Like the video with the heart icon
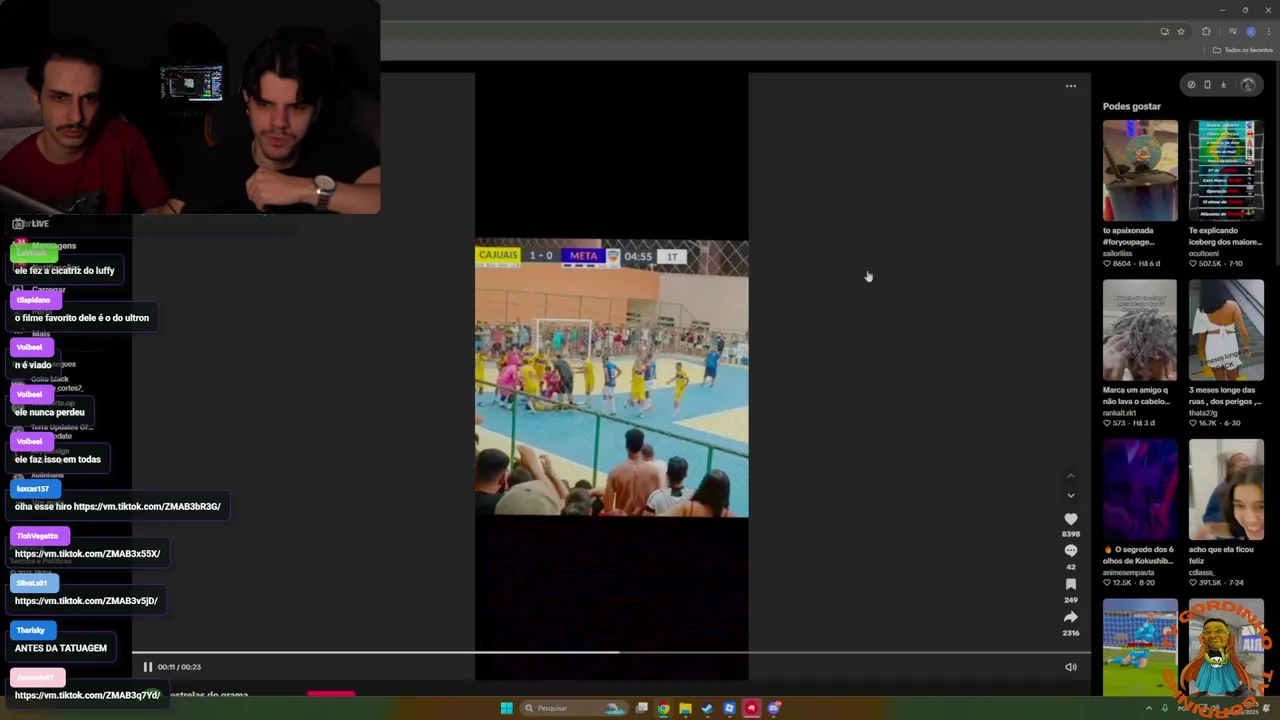The width and height of the screenshot is (1280, 720). coord(1071,519)
